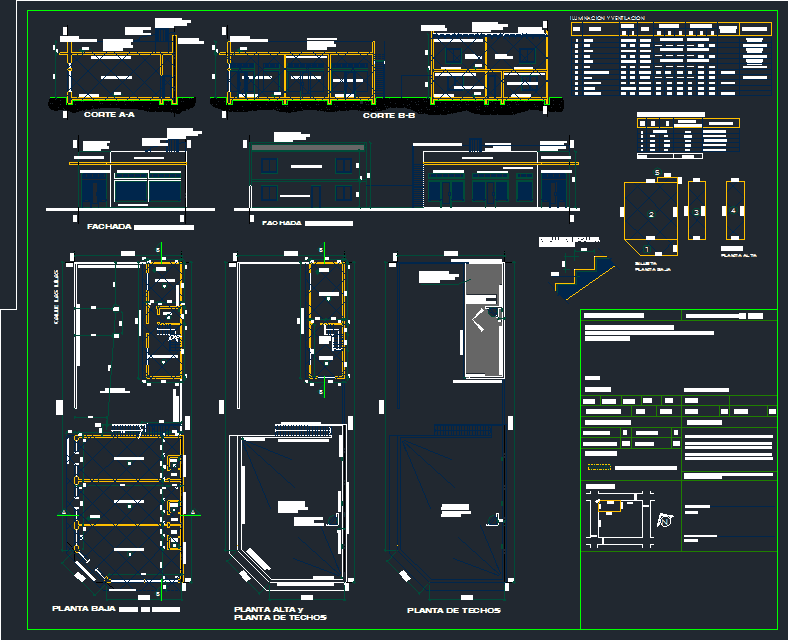This screenshot has width=789, height=641.
Task: Click the PLANTA ALTA label under silhouette 4
Action: 738,256
